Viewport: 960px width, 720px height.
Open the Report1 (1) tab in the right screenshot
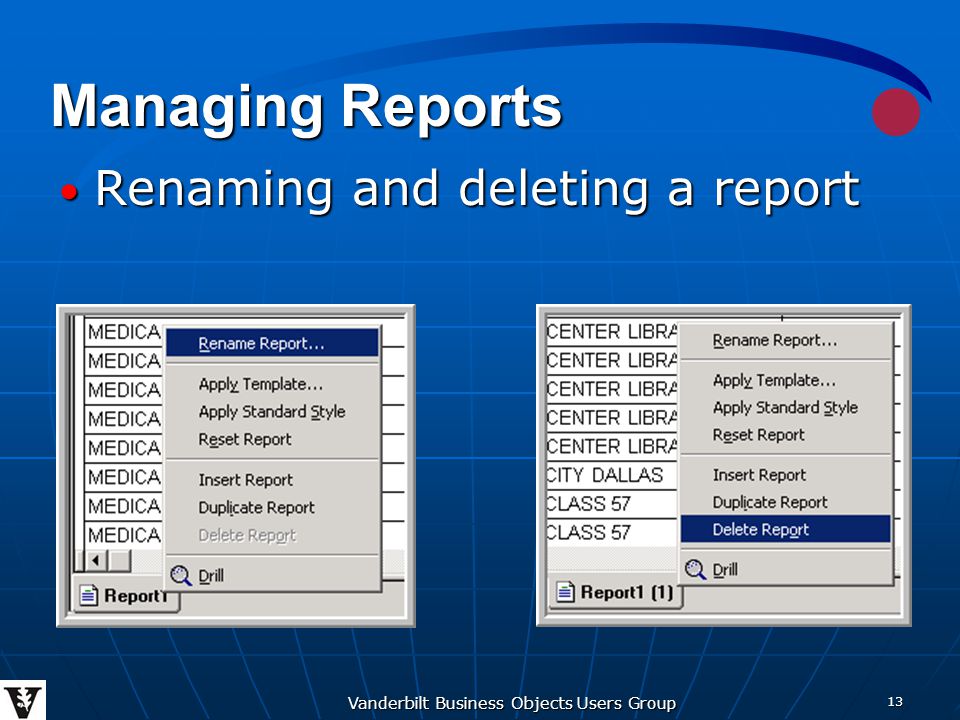[615, 592]
